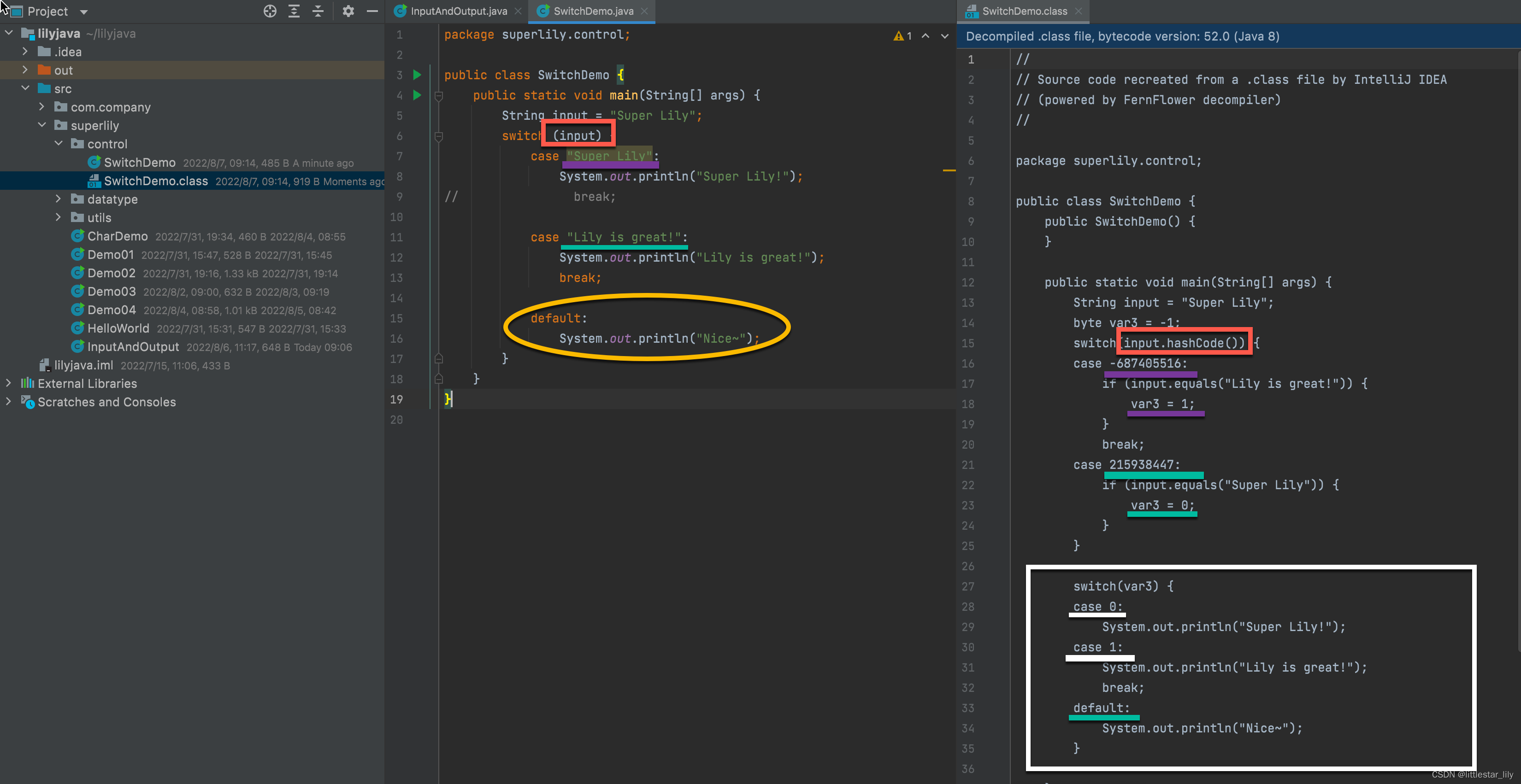
Task: Open Project panel settings gear
Action: [x=348, y=11]
